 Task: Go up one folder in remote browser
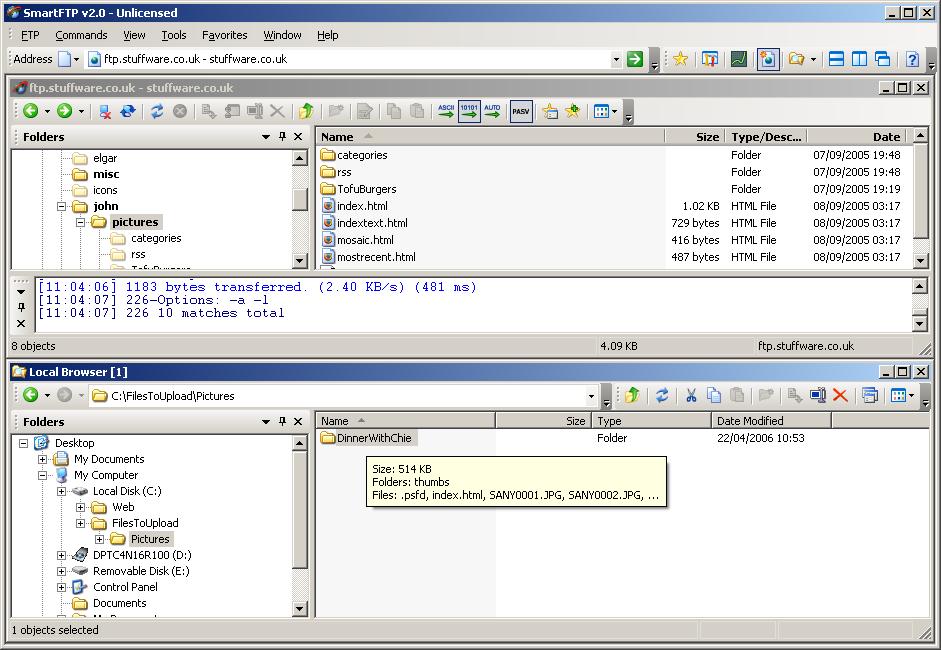click(306, 111)
